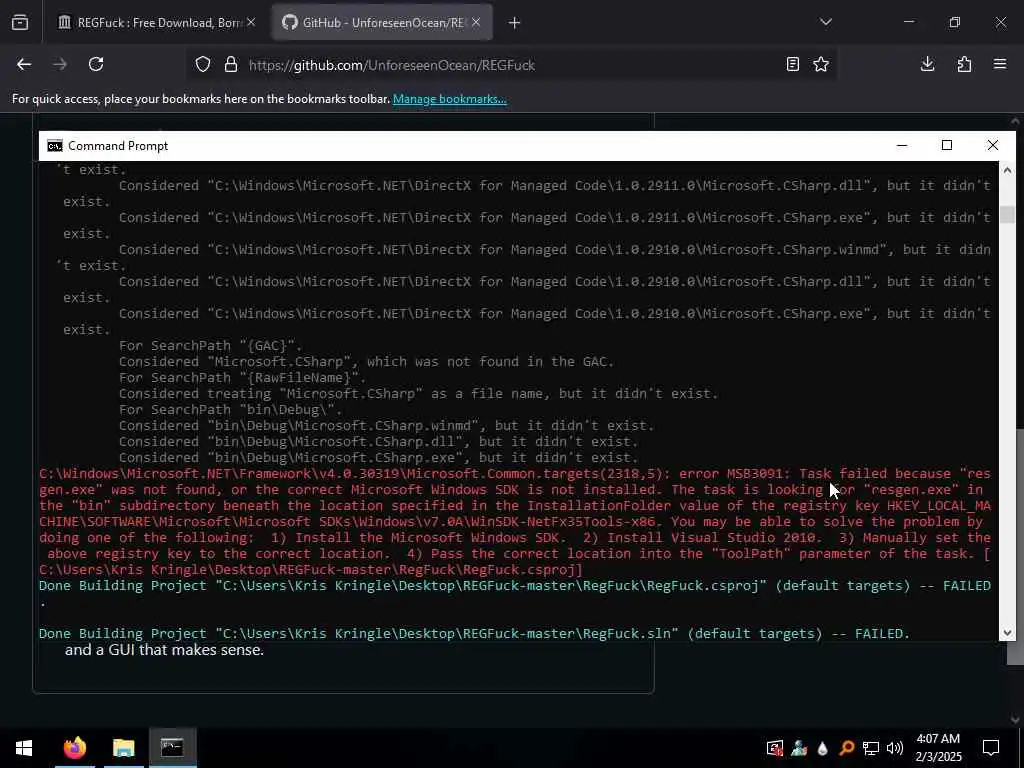Click 'error MSB3091' text in console
The width and height of the screenshot is (1024, 768).
tap(735, 473)
